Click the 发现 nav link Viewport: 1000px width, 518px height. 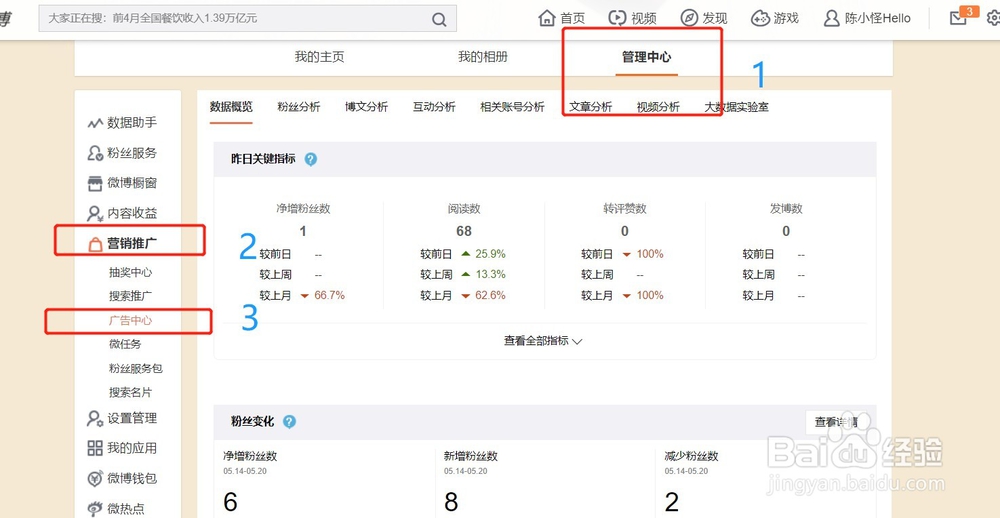(x=715, y=18)
